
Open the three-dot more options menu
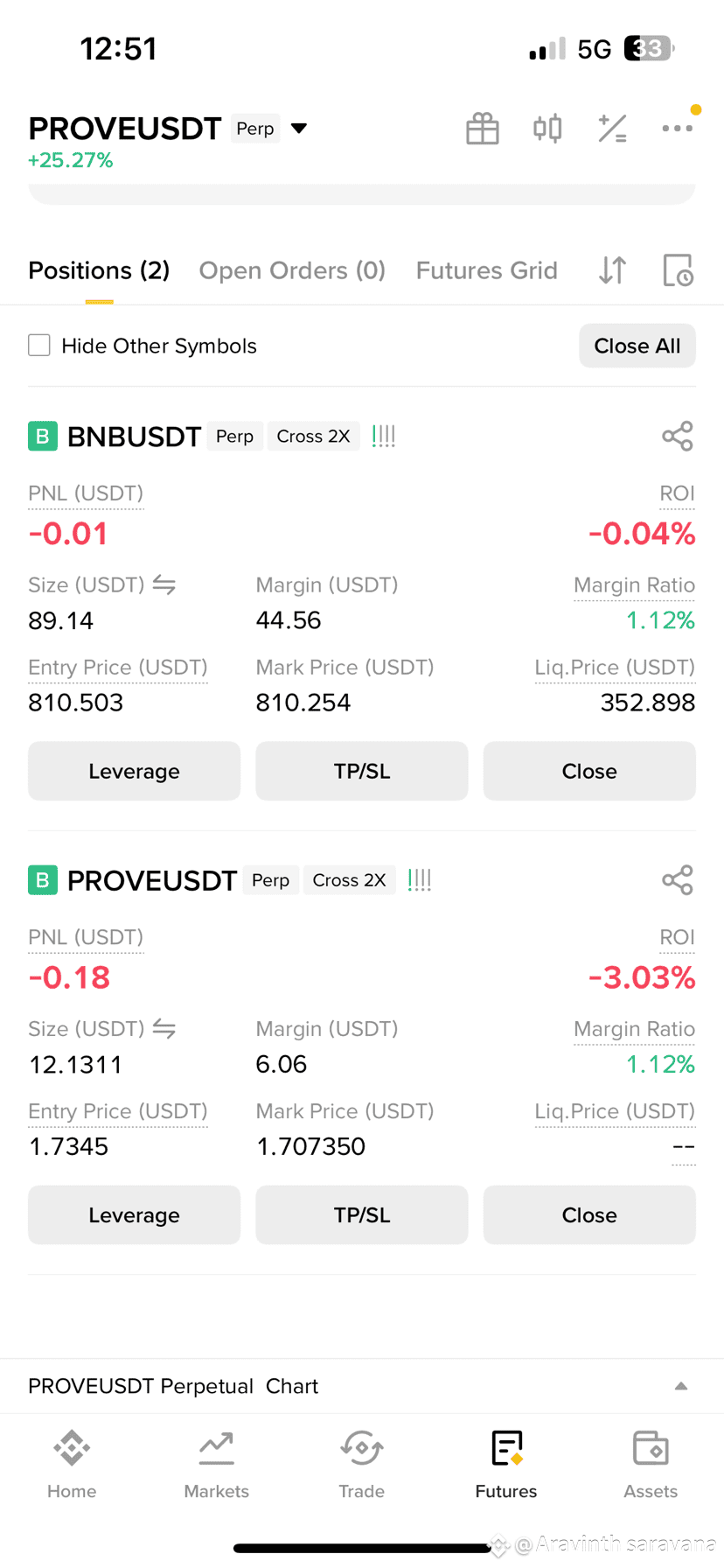point(678,129)
